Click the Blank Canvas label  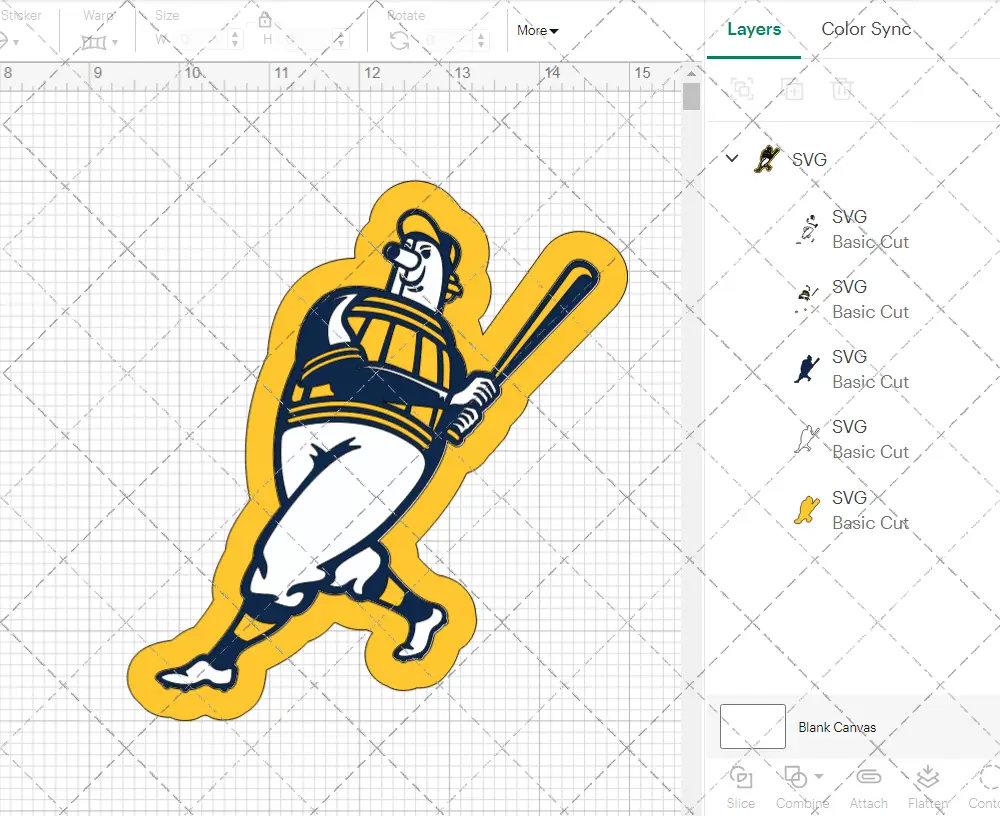click(837, 727)
